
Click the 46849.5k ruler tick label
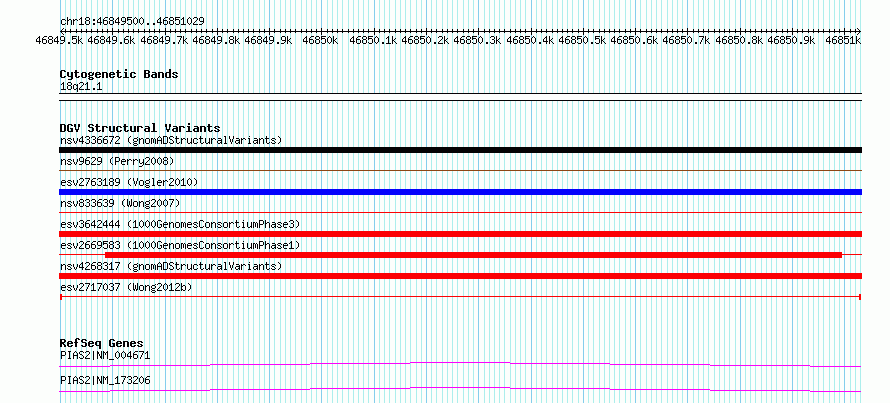click(60, 40)
